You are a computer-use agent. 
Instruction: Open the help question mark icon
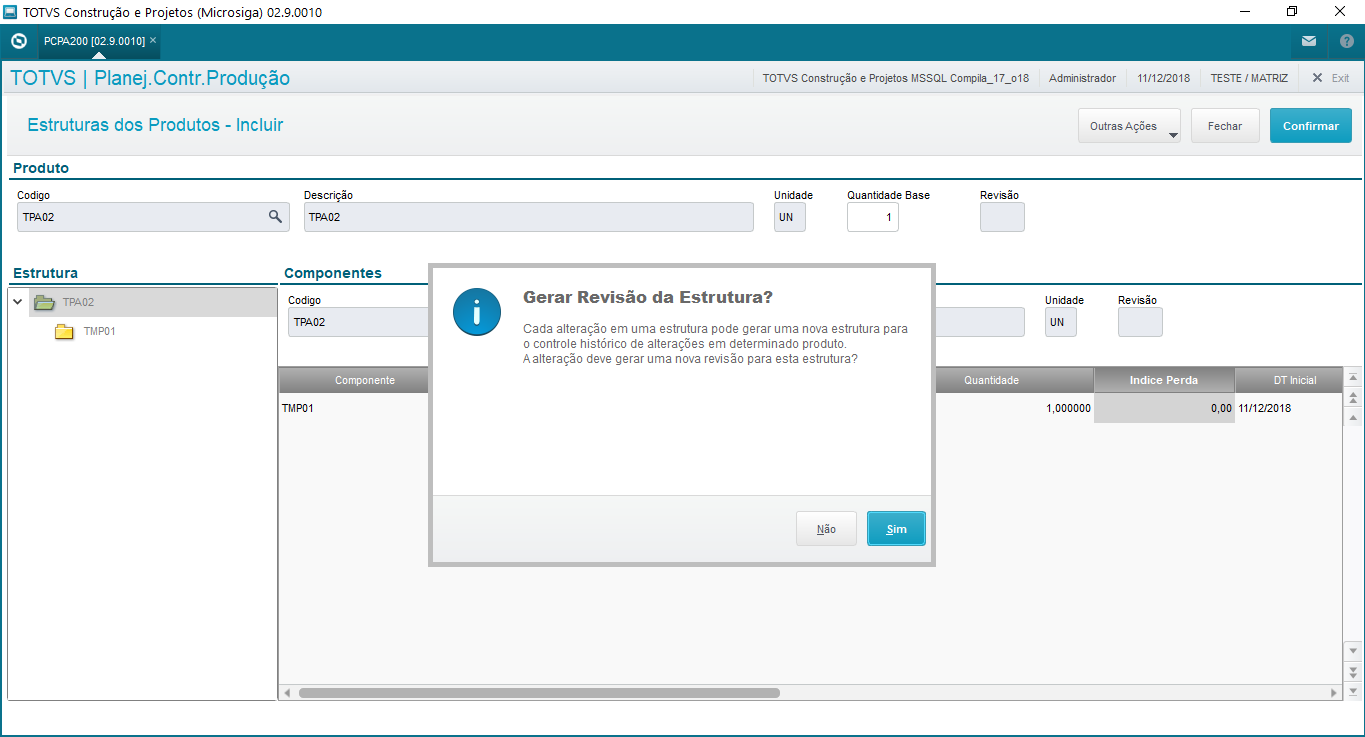tap(1346, 41)
